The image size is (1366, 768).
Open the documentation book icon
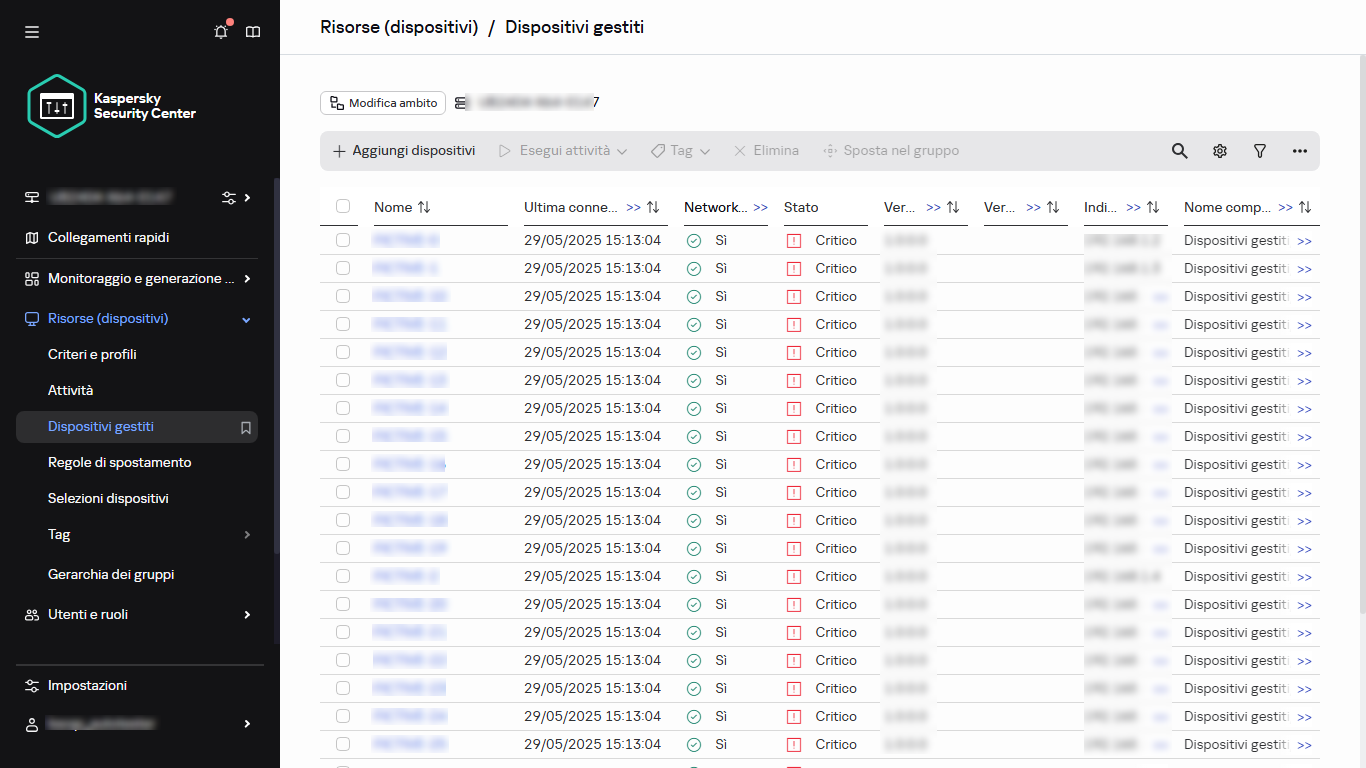click(x=253, y=32)
